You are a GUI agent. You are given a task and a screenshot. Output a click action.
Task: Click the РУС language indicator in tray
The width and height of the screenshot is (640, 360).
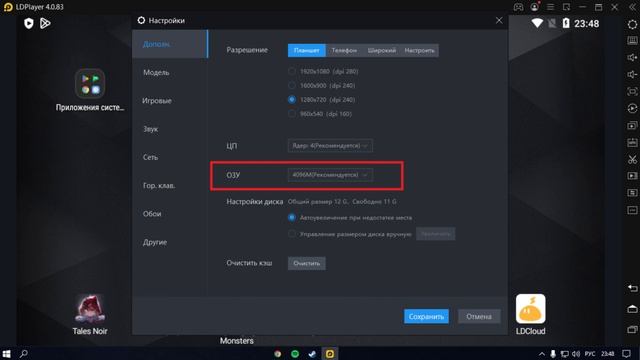click(x=590, y=354)
